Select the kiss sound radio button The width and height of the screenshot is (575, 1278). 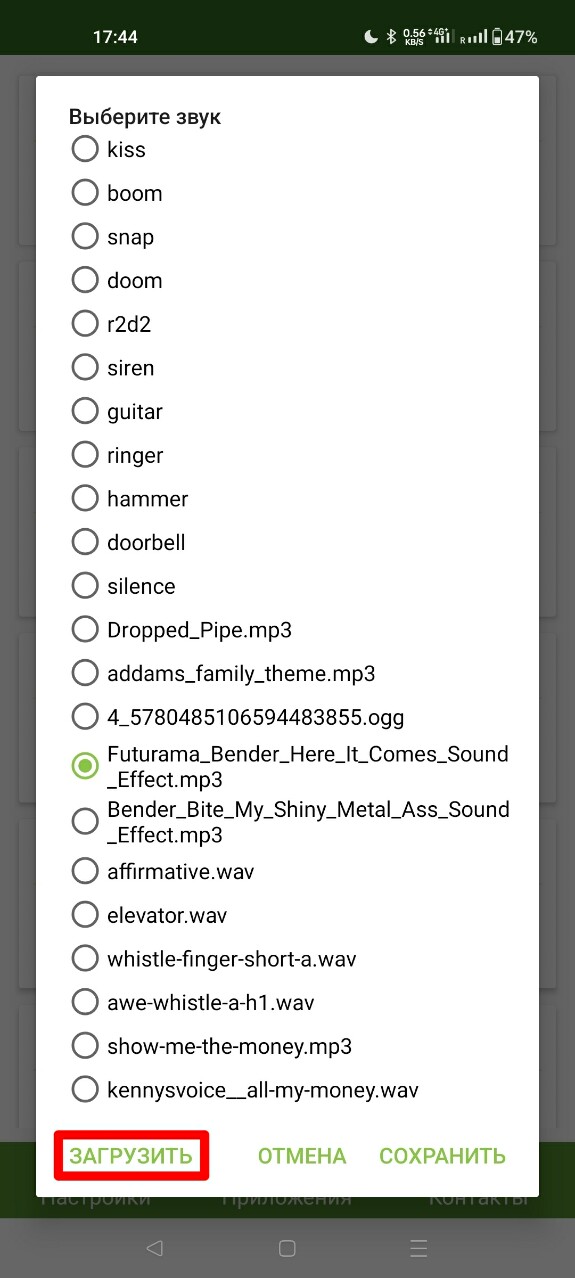tap(85, 149)
